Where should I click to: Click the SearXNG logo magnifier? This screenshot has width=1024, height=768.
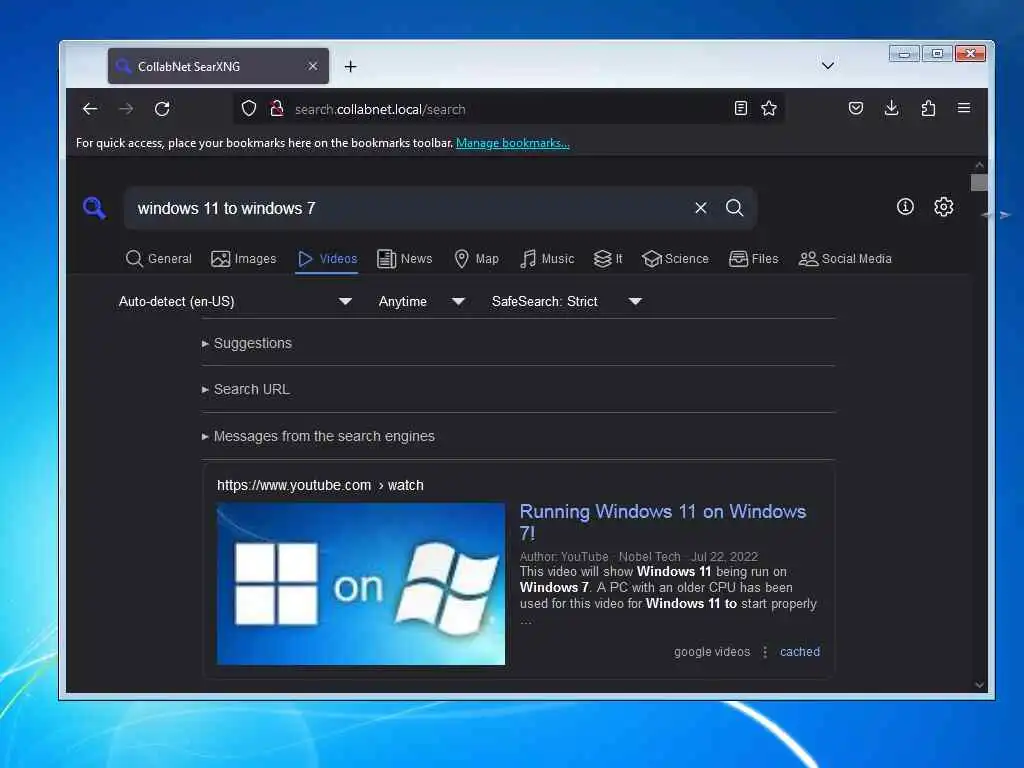tap(94, 208)
